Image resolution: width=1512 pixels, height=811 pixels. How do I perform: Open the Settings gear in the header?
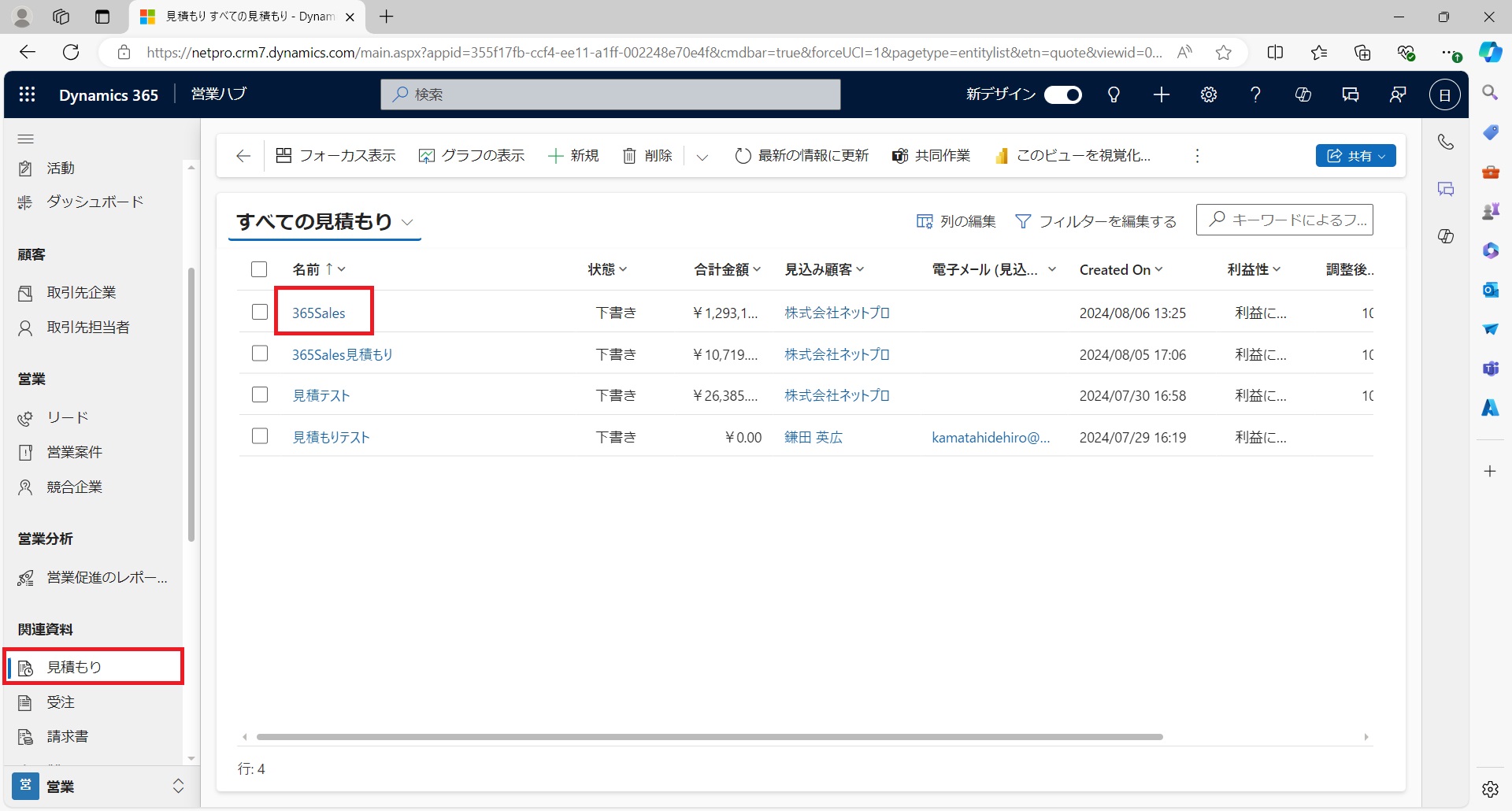(x=1208, y=94)
